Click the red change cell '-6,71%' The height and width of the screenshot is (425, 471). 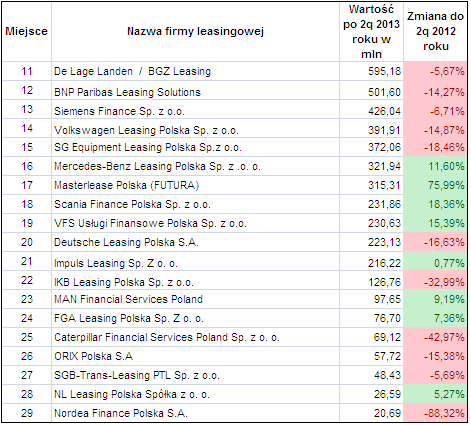(435, 109)
